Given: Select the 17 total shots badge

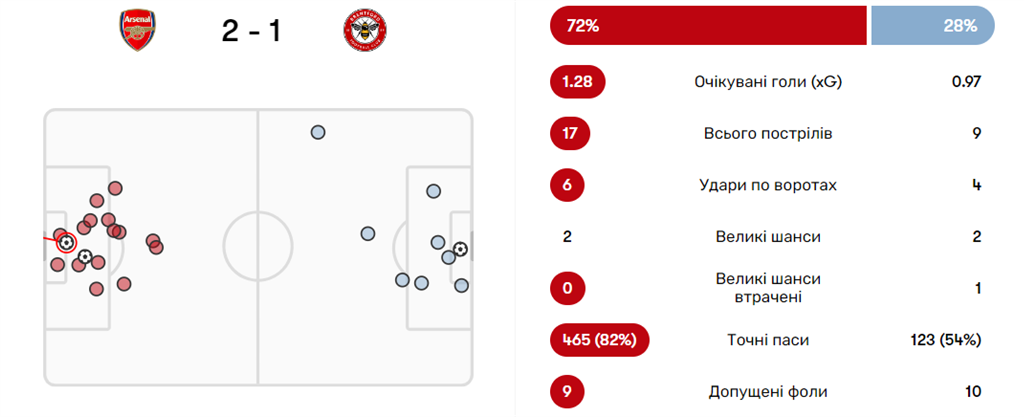Looking at the screenshot, I should 569,133.
